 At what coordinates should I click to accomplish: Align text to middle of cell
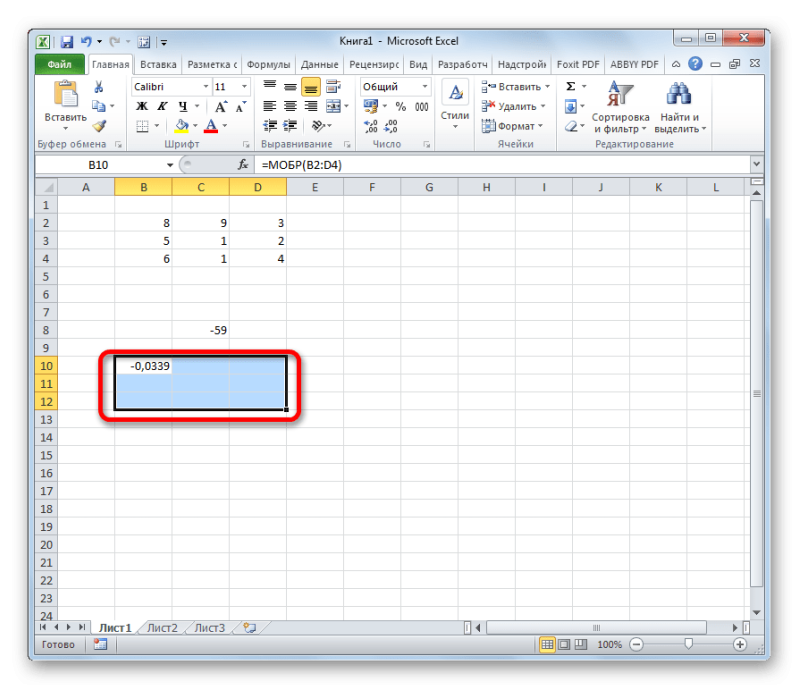click(x=290, y=87)
